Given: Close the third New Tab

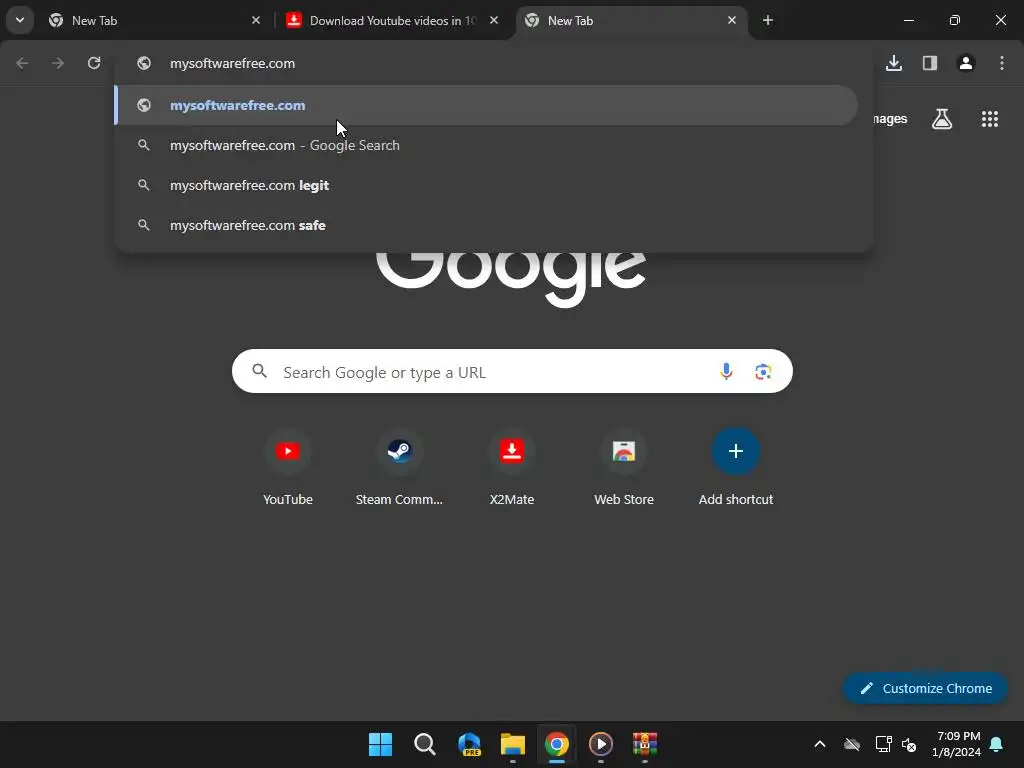Looking at the screenshot, I should click(x=731, y=20).
